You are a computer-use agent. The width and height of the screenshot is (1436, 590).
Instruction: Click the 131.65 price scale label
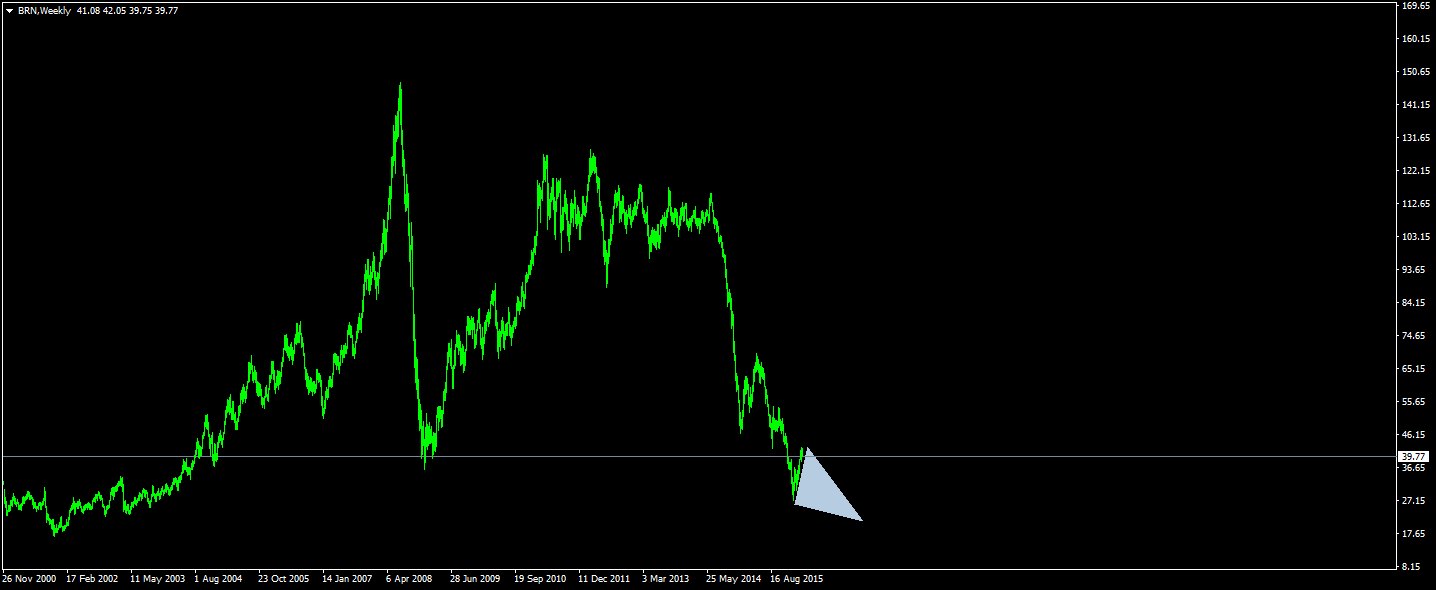pyautogui.click(x=1415, y=138)
